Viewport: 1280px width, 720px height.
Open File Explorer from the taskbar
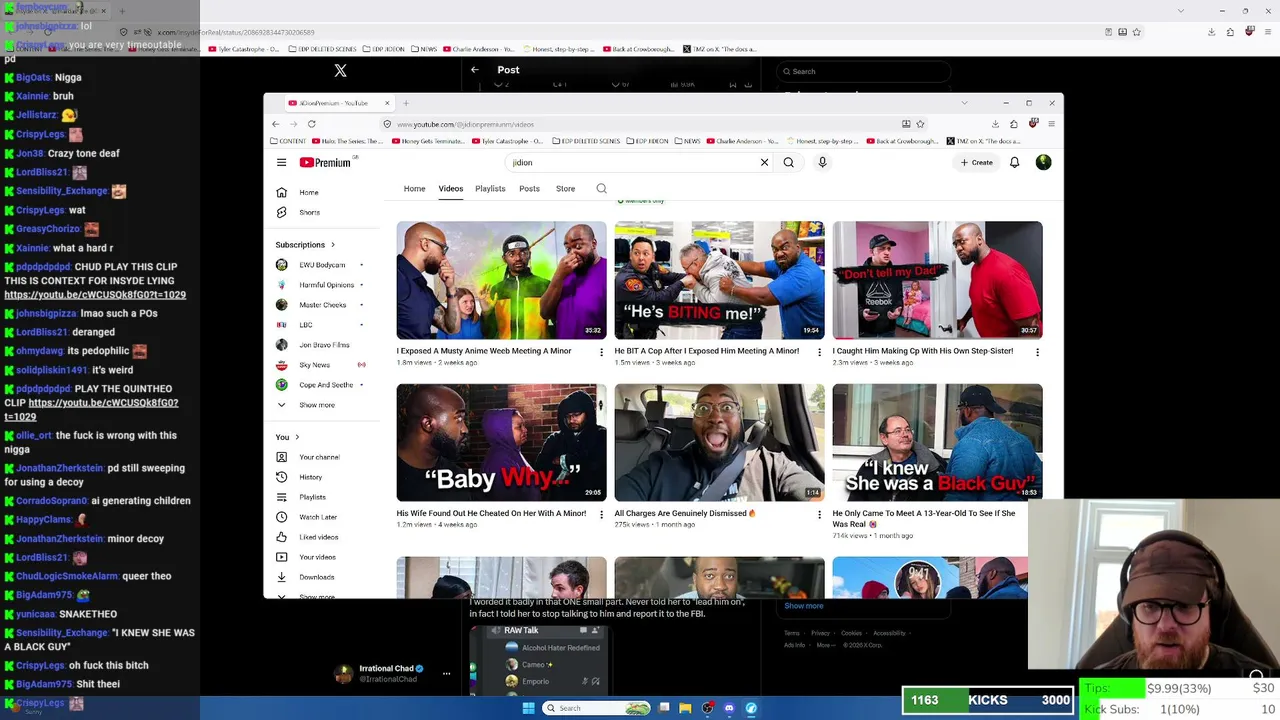point(685,708)
